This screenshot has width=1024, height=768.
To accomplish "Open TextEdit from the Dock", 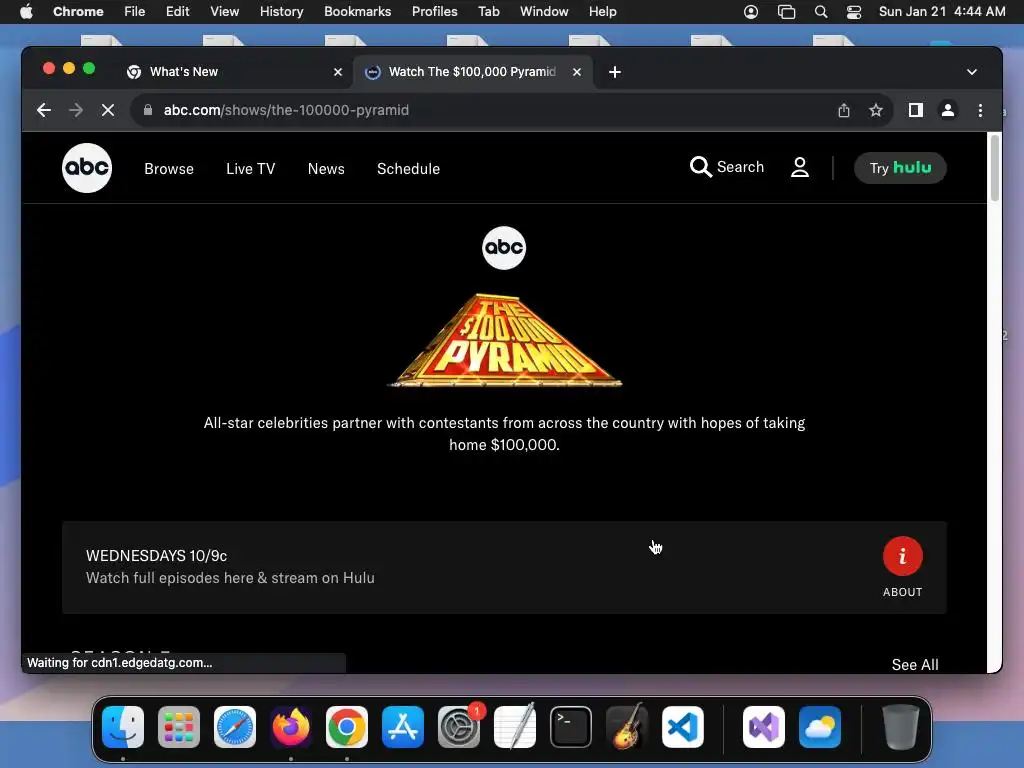I will 515,727.
